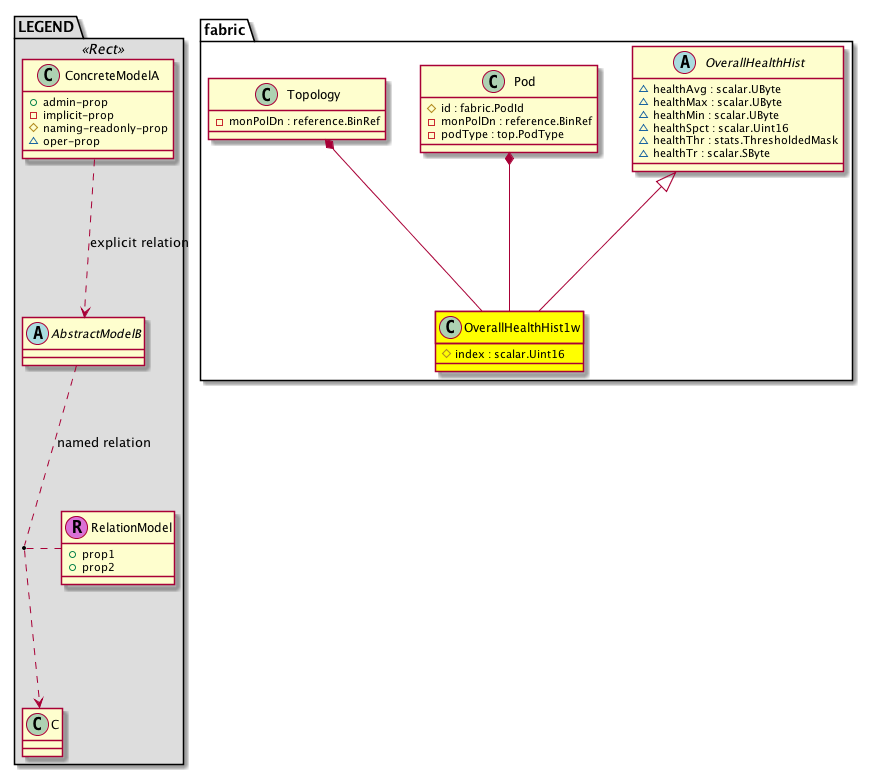Click the composition diamond below Topology
The height and width of the screenshot is (775, 873).
[x=328, y=145]
